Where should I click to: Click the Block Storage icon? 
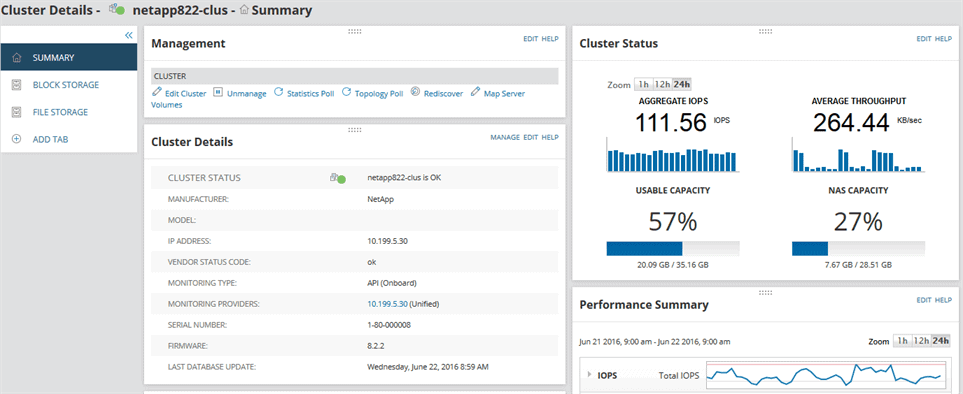click(17, 85)
